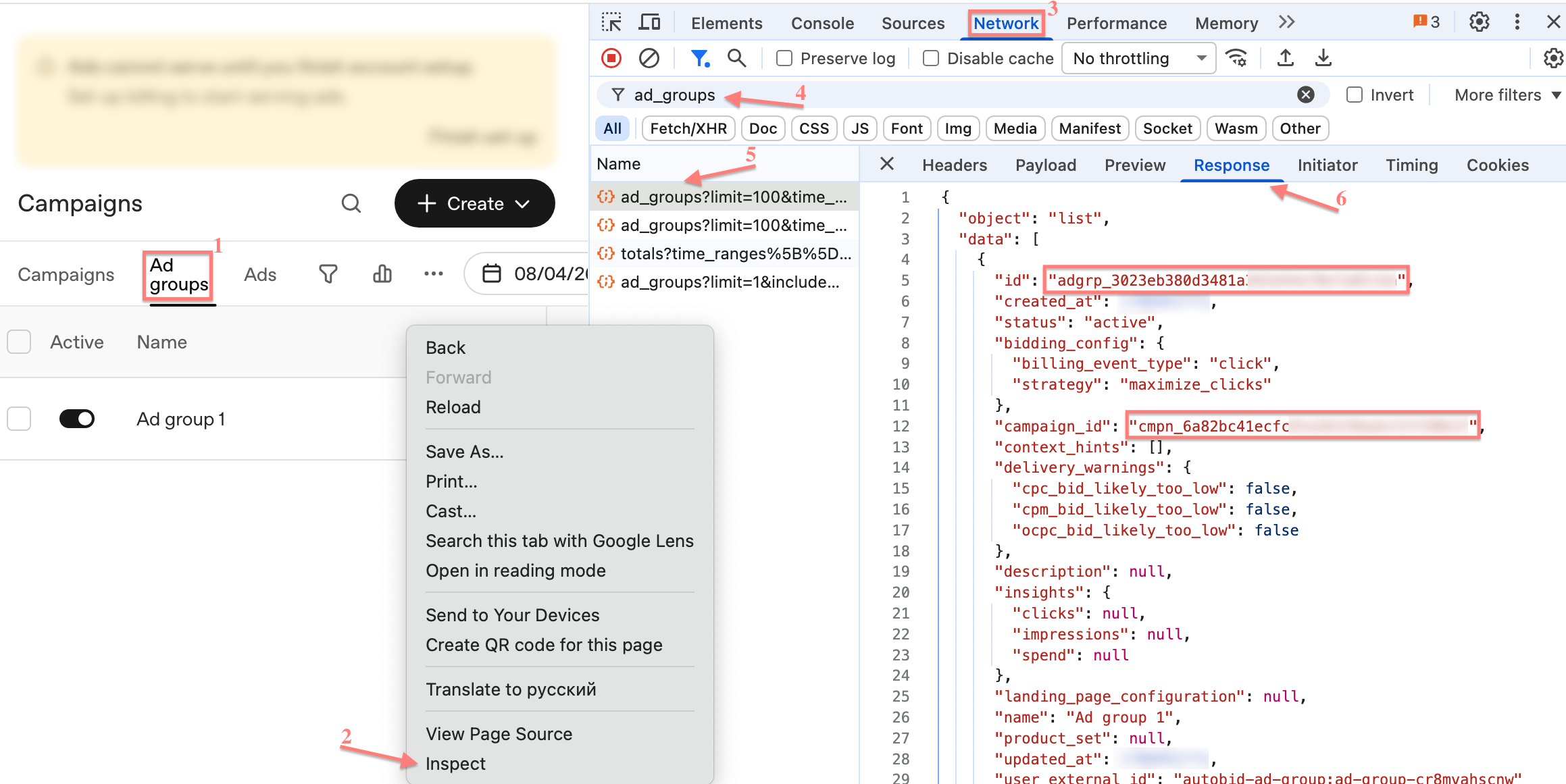Click the red record network log button
The height and width of the screenshot is (784, 1566).
tap(611, 59)
